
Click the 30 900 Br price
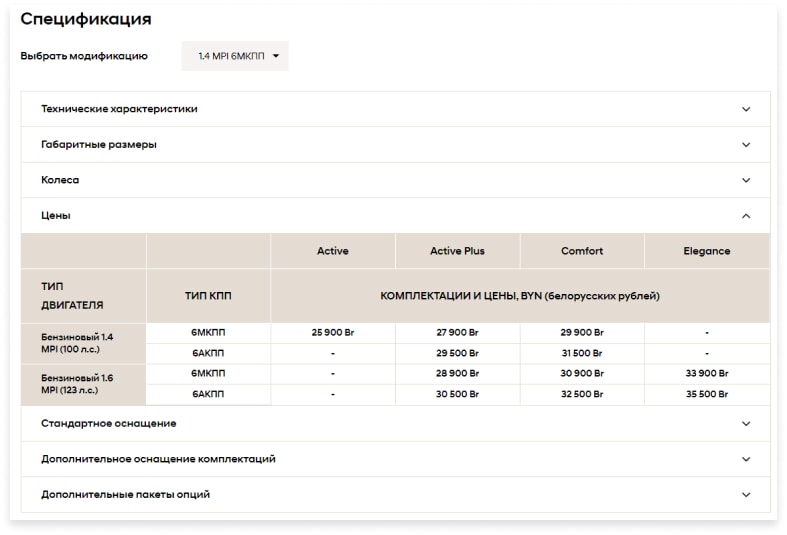[582, 373]
